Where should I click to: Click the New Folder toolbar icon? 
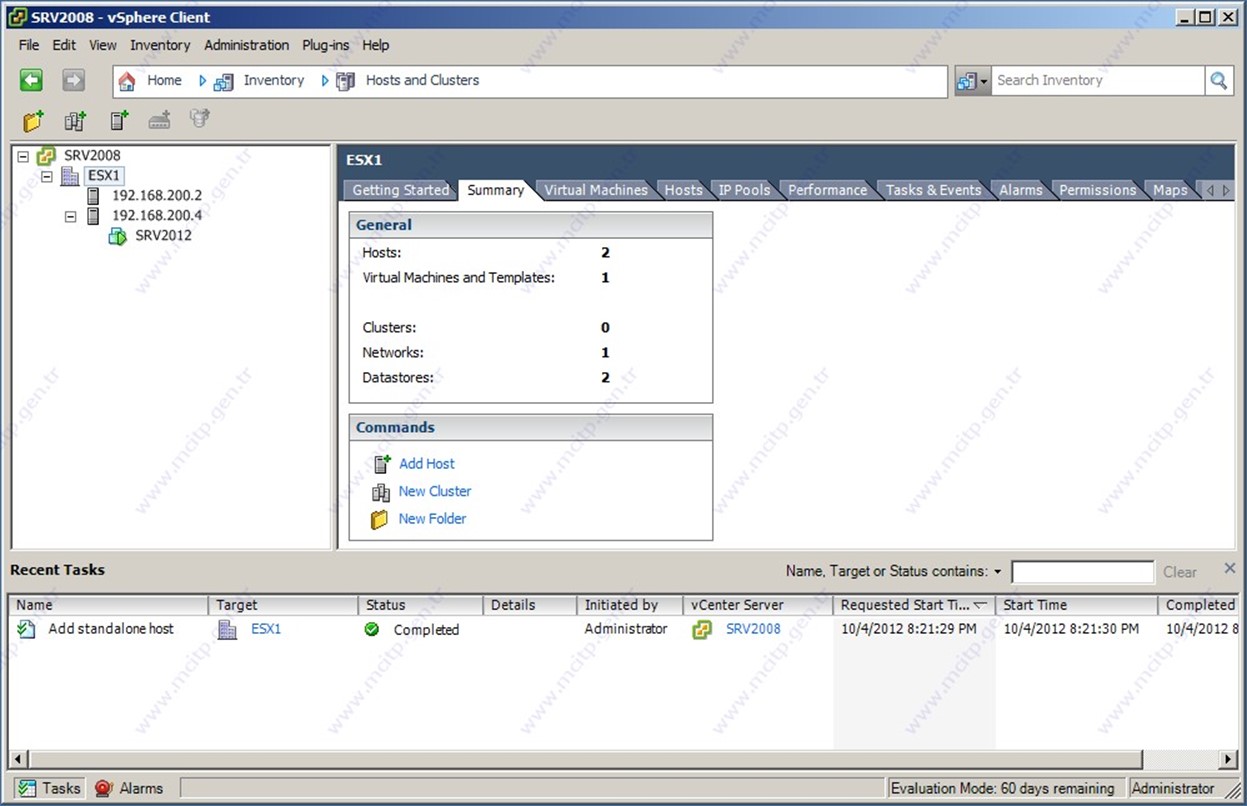click(x=34, y=121)
